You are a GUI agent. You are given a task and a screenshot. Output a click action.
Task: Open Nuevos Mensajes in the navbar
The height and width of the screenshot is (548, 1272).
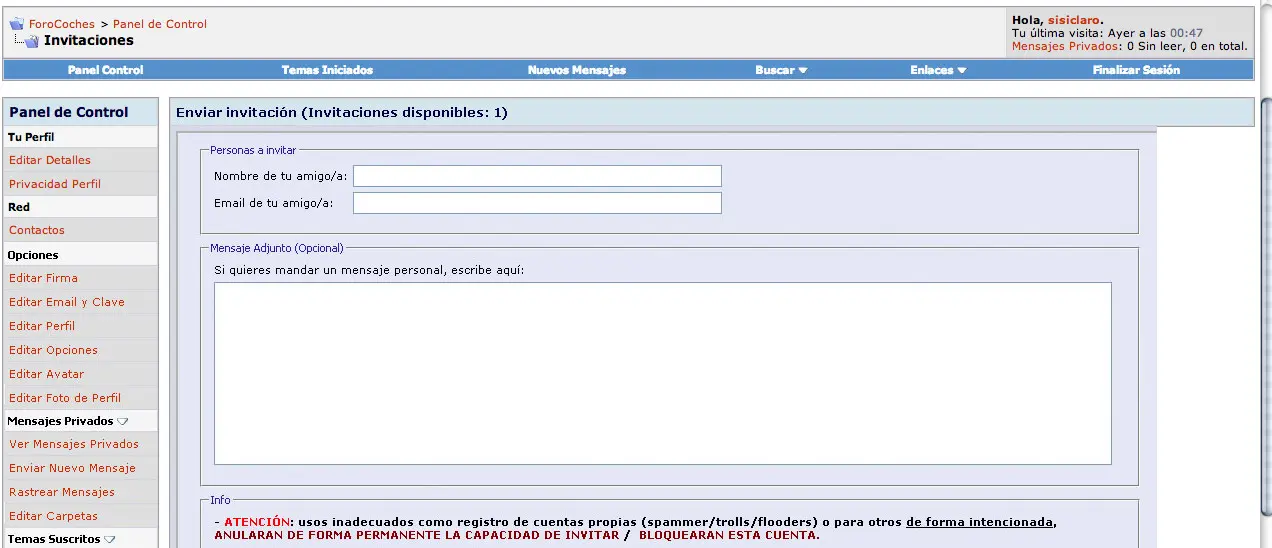577,70
